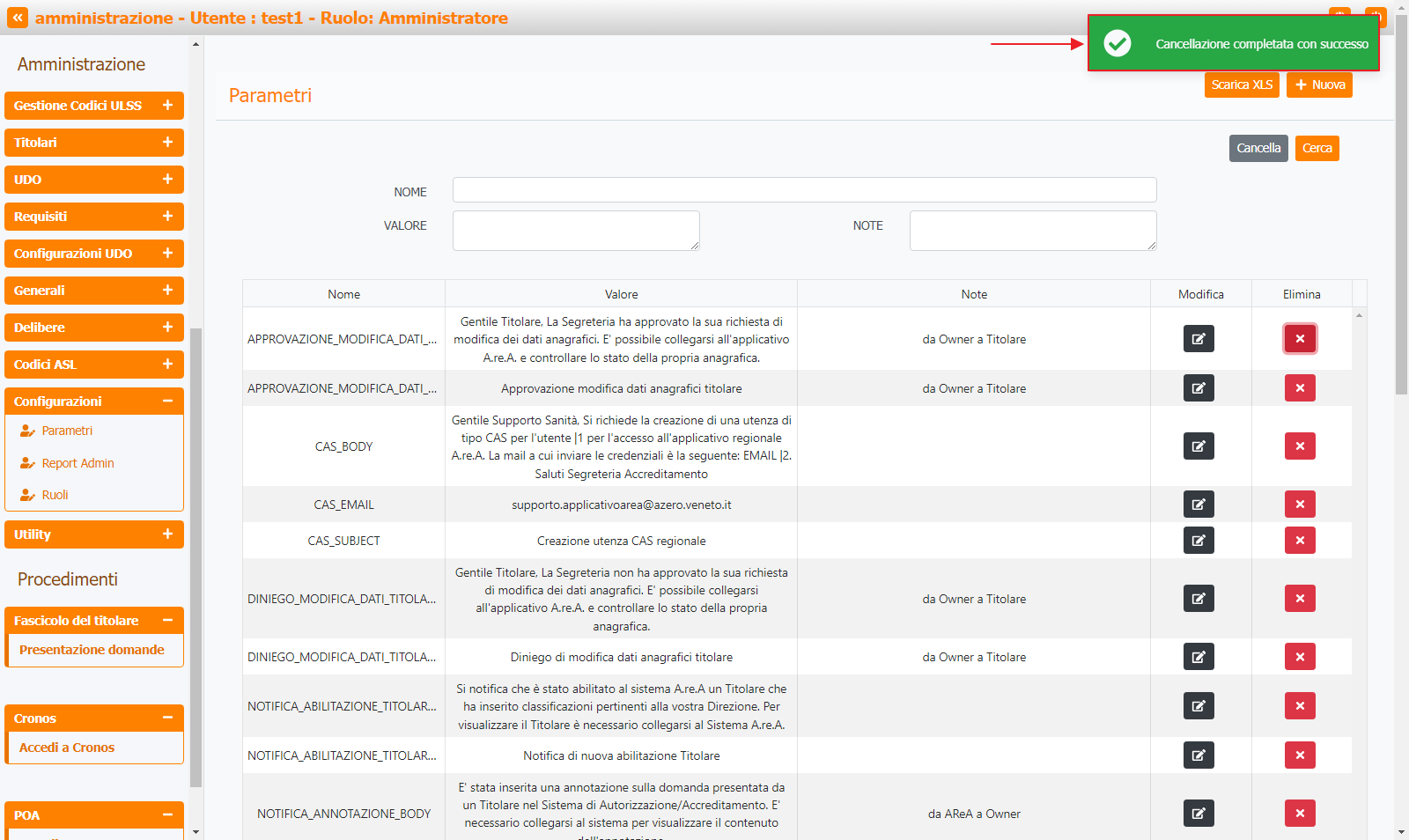The image size is (1409, 840).
Task: Click the sidebar vertical scrollbar
Action: 195,555
